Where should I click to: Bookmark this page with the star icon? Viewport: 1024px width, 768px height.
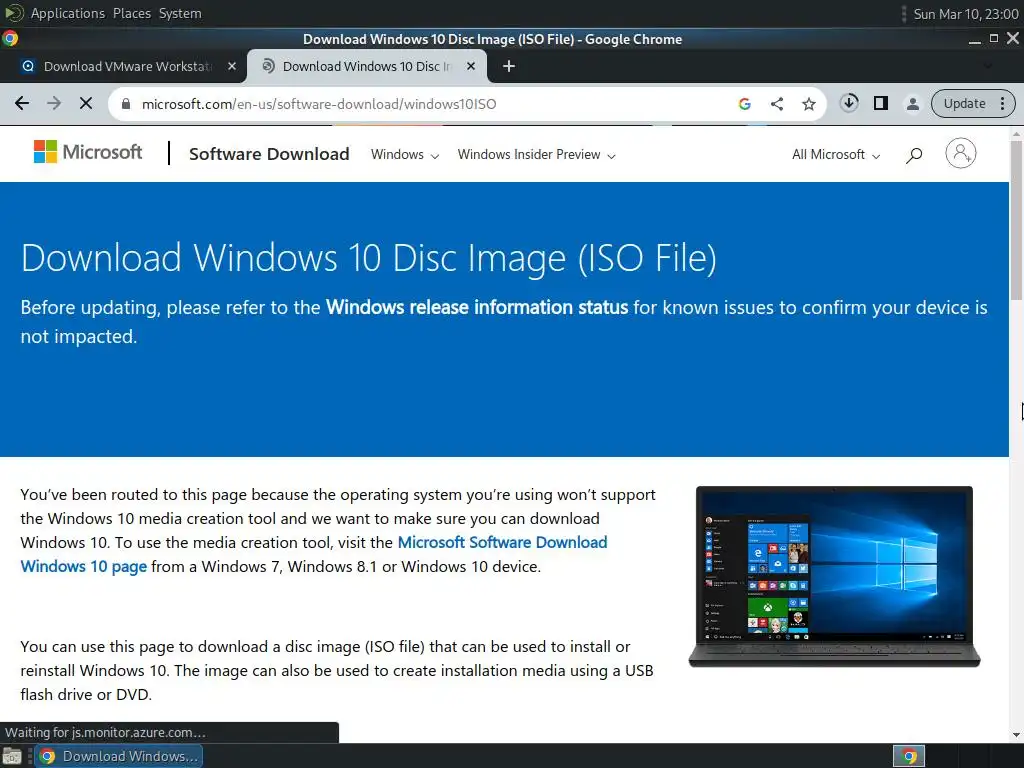[808, 104]
